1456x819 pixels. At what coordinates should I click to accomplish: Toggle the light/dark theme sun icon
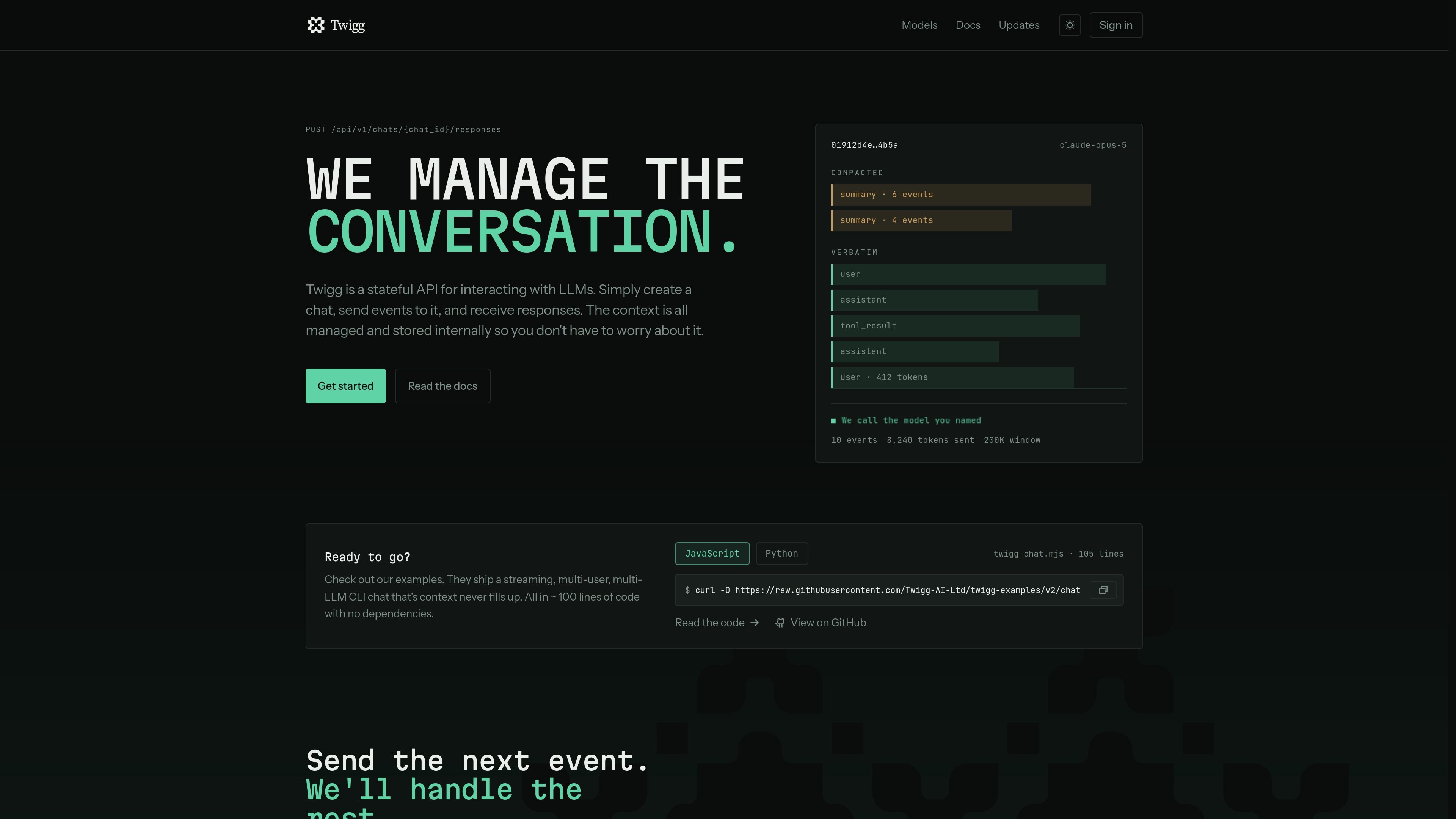[1069, 25]
